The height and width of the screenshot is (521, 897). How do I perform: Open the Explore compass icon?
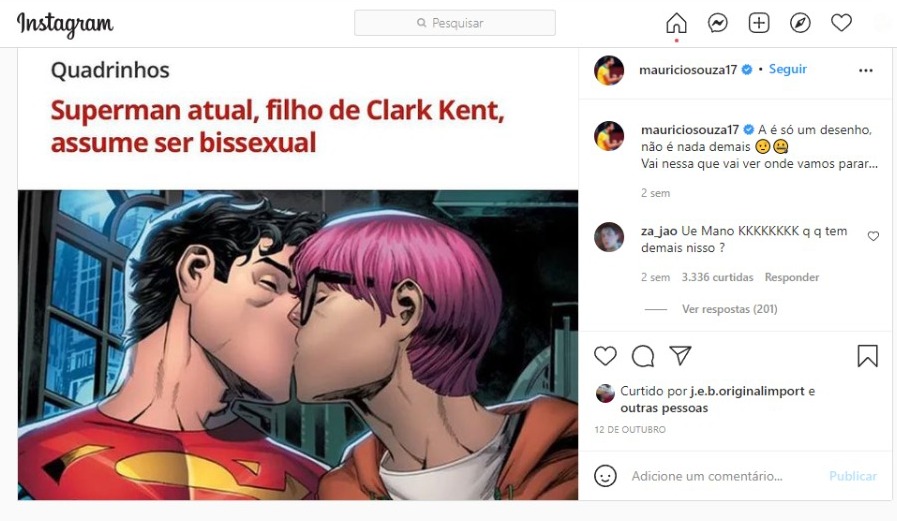pos(800,23)
